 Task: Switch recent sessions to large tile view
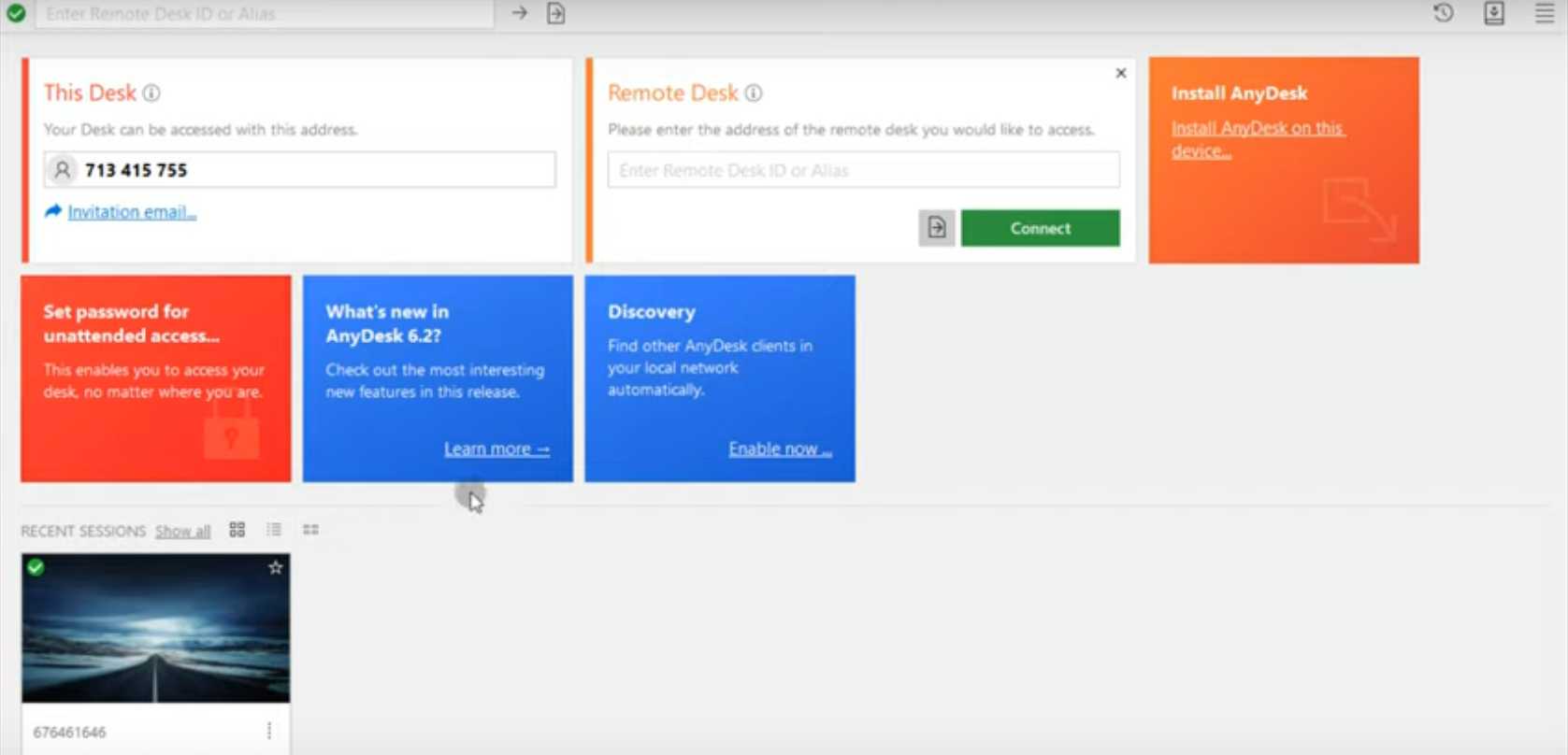click(237, 530)
